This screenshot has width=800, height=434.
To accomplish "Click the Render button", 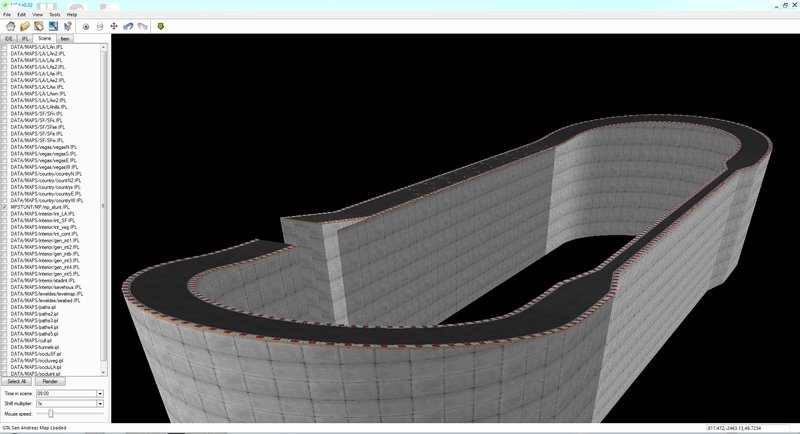I will [50, 381].
